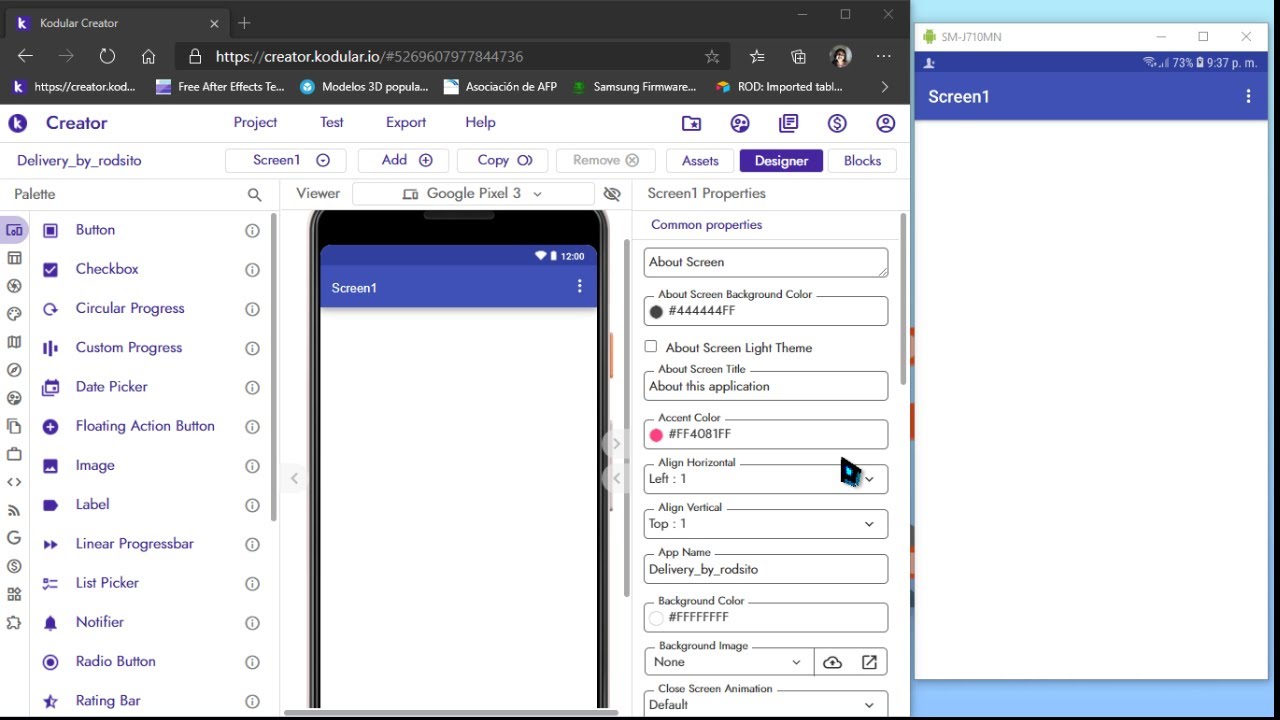Select the Floating Action Button component
Screen dimensions: 1280x720
[145, 426]
